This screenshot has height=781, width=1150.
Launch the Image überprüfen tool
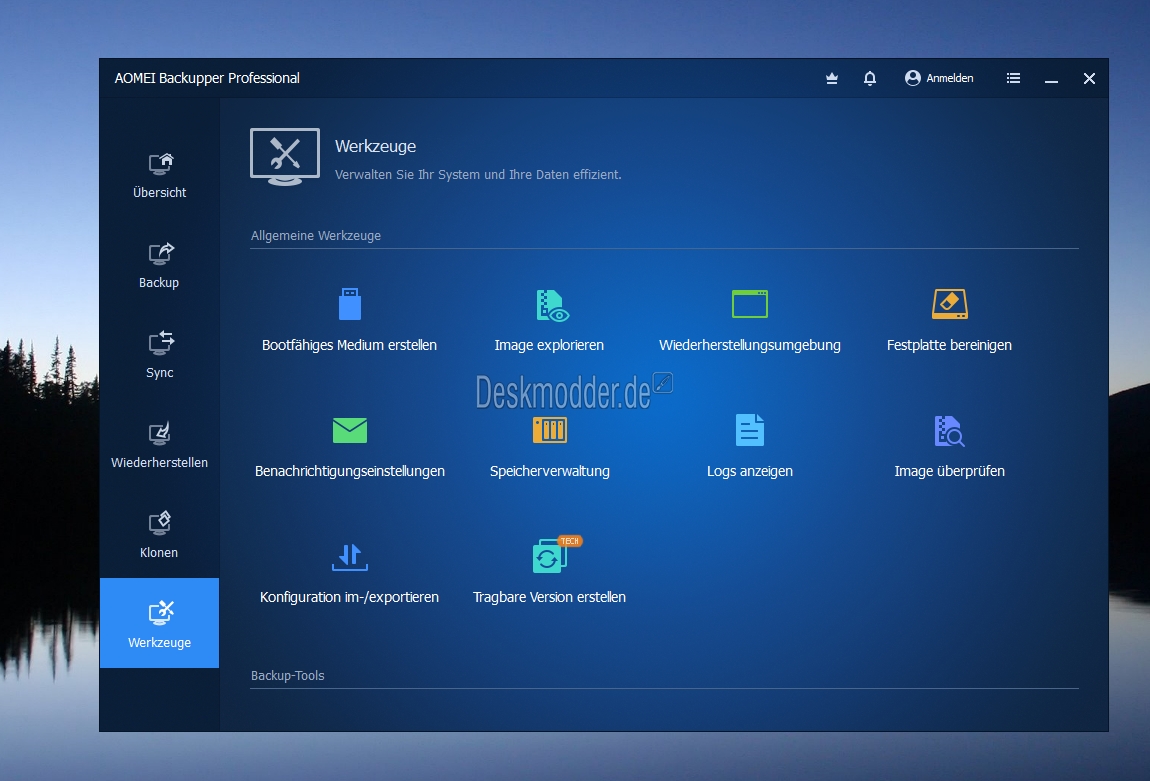[x=949, y=447]
